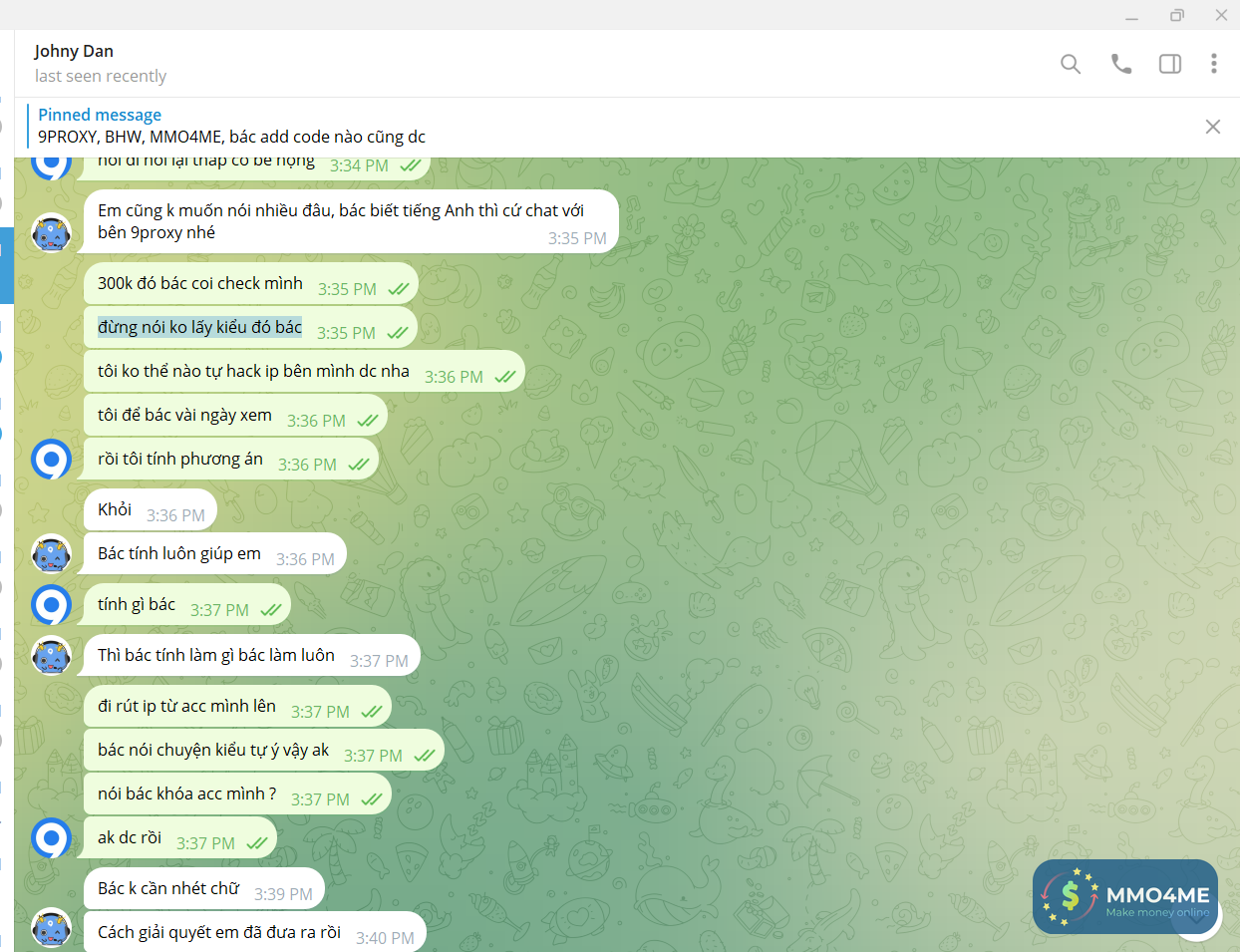Viewport: 1240px width, 952px height.
Task: Select the message 'Thì bác tính làm gì bác làm luôn'
Action: tap(249, 655)
